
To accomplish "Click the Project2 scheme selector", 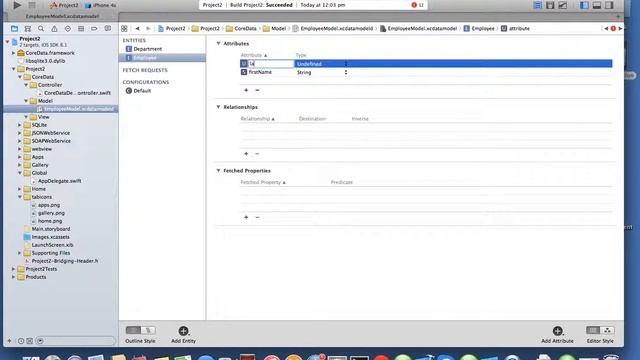I will (64, 5).
